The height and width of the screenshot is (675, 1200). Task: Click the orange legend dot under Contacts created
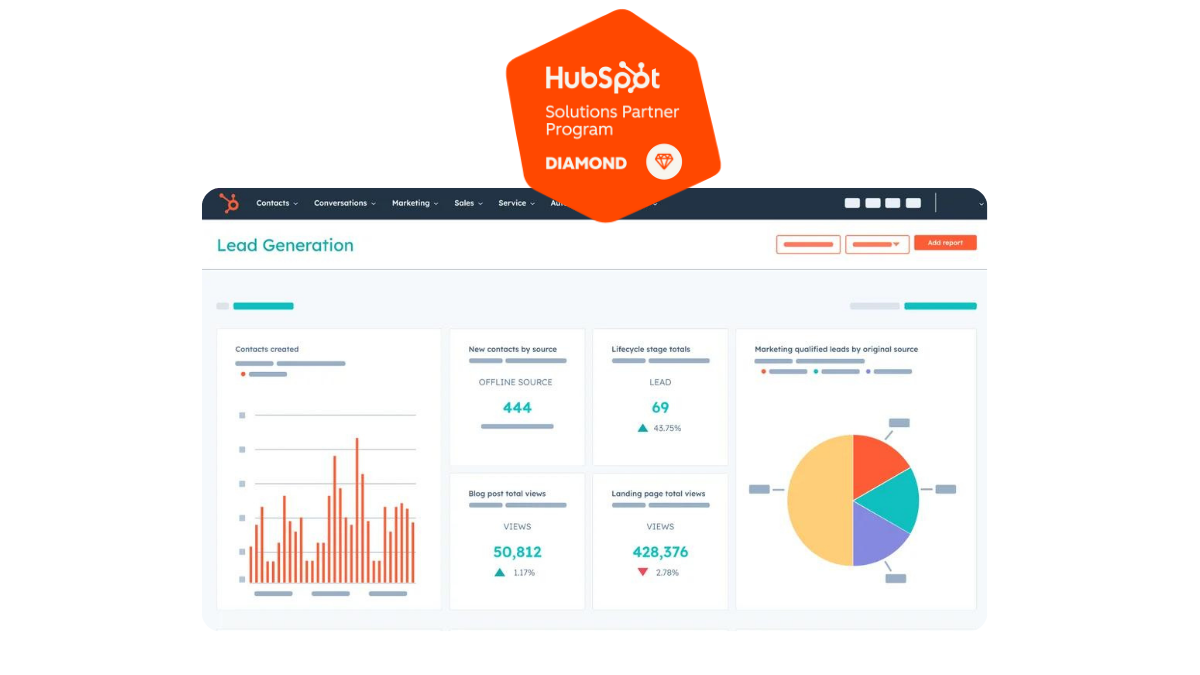242,374
